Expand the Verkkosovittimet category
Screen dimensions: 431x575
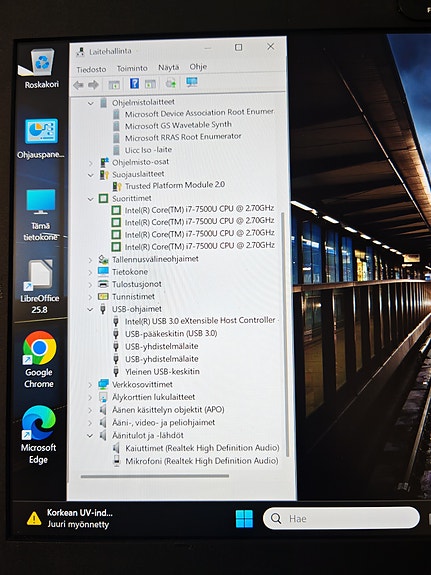pos(90,385)
